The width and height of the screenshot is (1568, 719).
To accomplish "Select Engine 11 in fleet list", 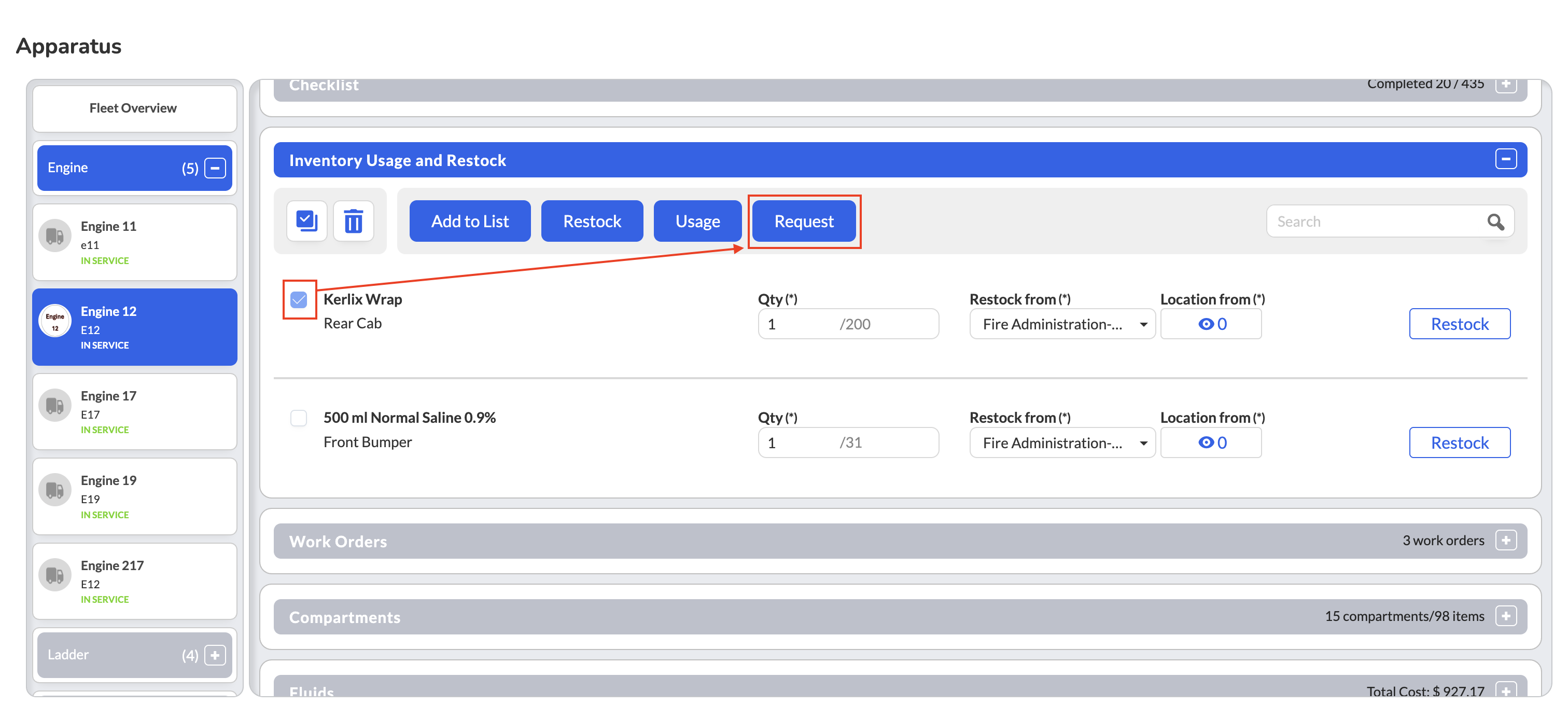I will point(134,242).
